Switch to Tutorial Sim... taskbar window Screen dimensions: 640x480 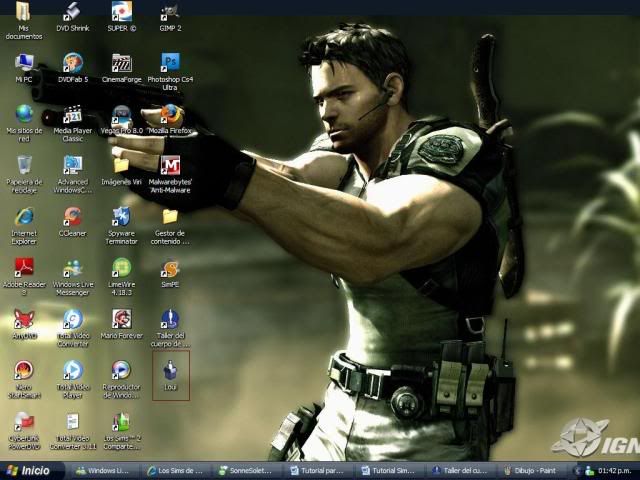click(x=388, y=471)
